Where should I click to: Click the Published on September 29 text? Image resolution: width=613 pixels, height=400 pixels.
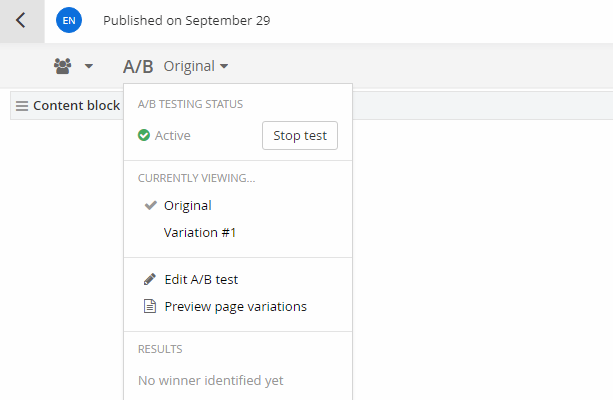click(186, 21)
